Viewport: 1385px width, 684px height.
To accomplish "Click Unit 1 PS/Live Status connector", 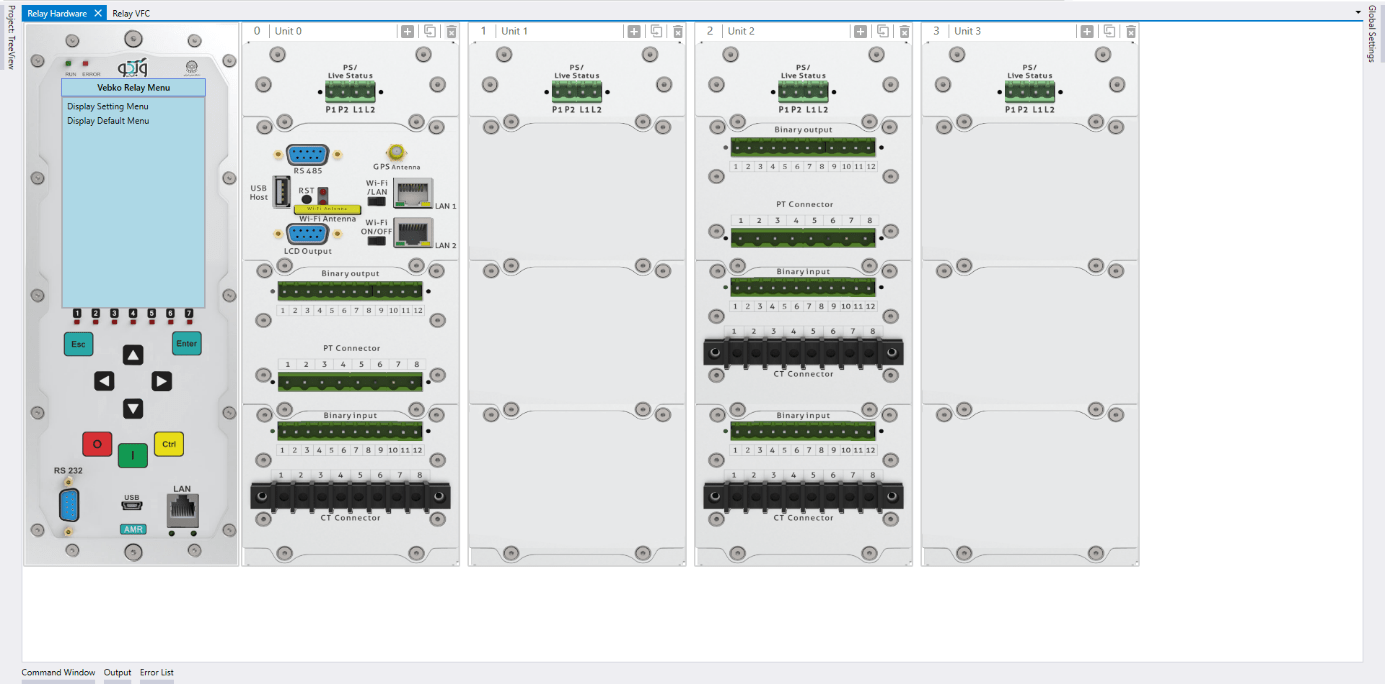I will point(577,92).
